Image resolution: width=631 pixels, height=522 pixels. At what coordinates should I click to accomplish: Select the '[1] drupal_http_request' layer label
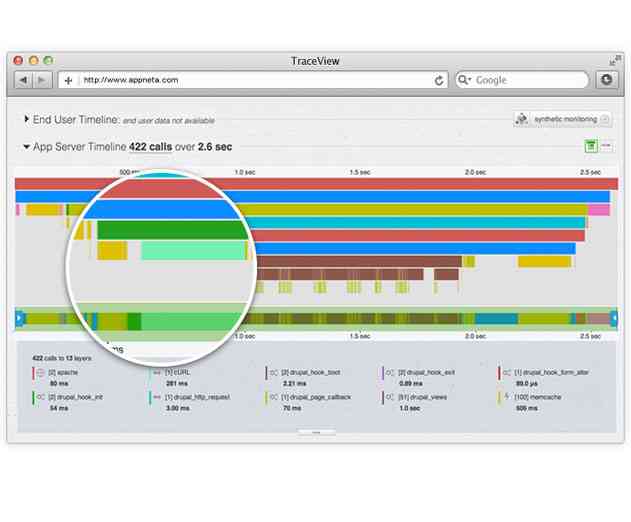click(197, 397)
